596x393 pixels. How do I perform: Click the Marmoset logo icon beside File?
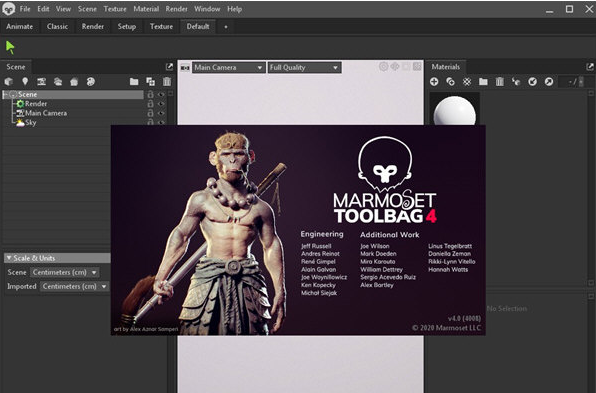(8, 9)
